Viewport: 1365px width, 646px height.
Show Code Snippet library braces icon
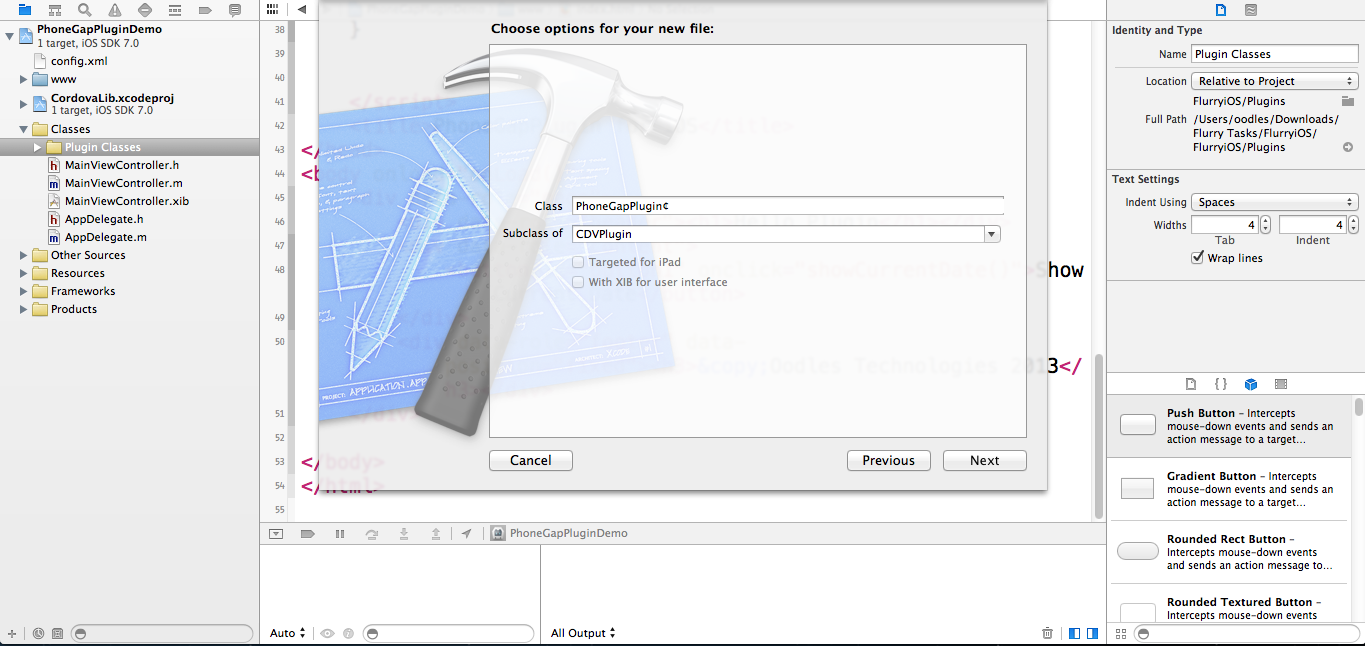coord(1221,384)
